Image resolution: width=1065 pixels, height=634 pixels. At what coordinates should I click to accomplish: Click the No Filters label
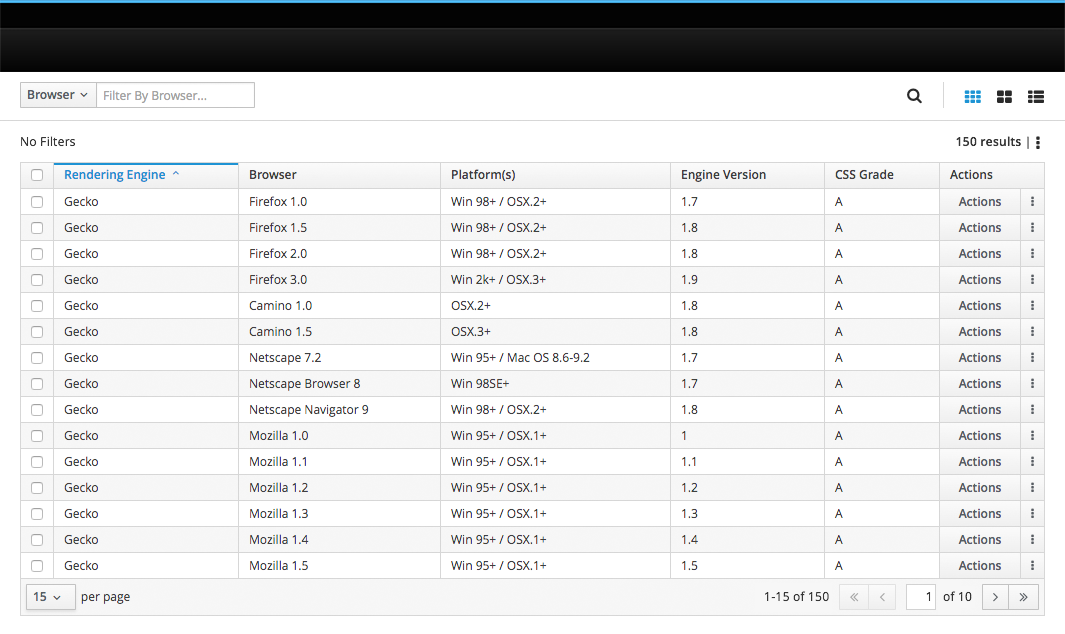(x=48, y=141)
